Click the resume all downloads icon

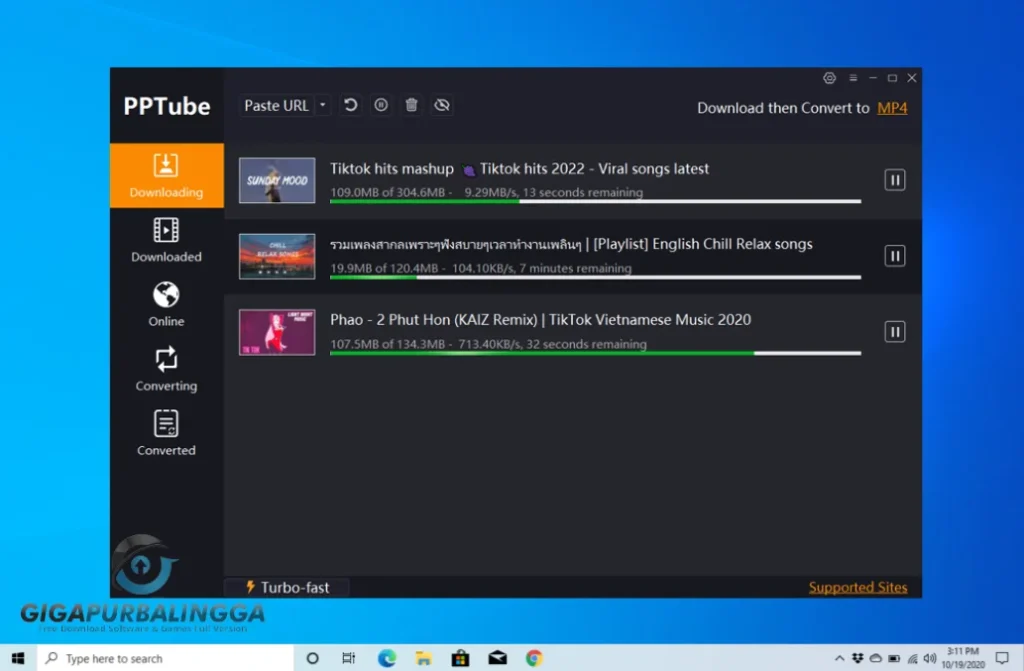coord(350,105)
